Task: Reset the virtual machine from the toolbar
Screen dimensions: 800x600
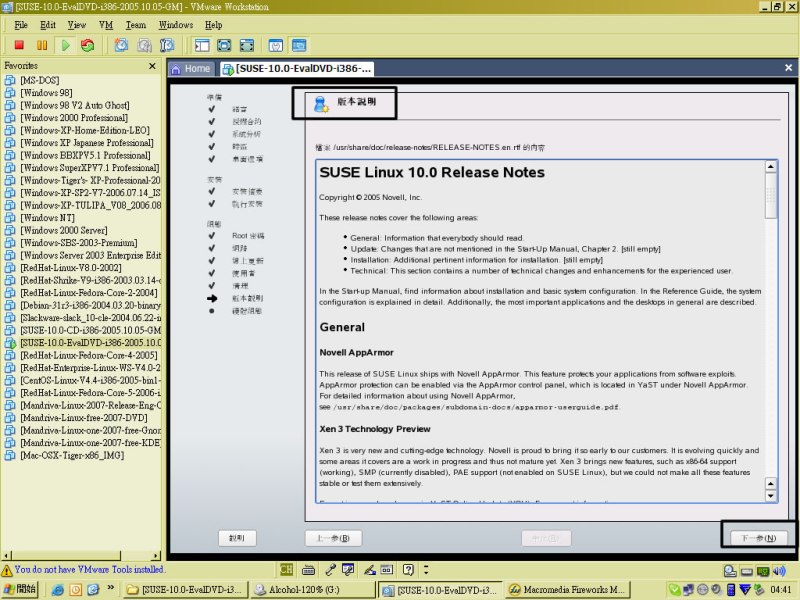Action: tap(88, 45)
